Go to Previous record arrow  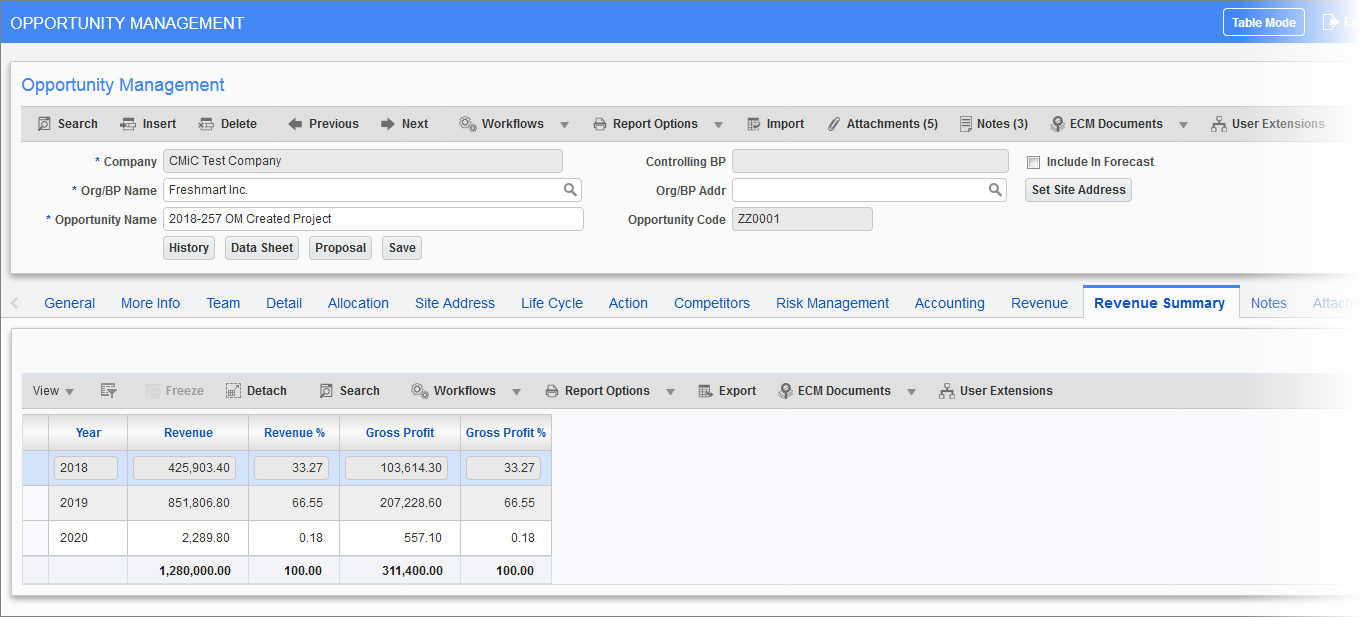coord(295,124)
